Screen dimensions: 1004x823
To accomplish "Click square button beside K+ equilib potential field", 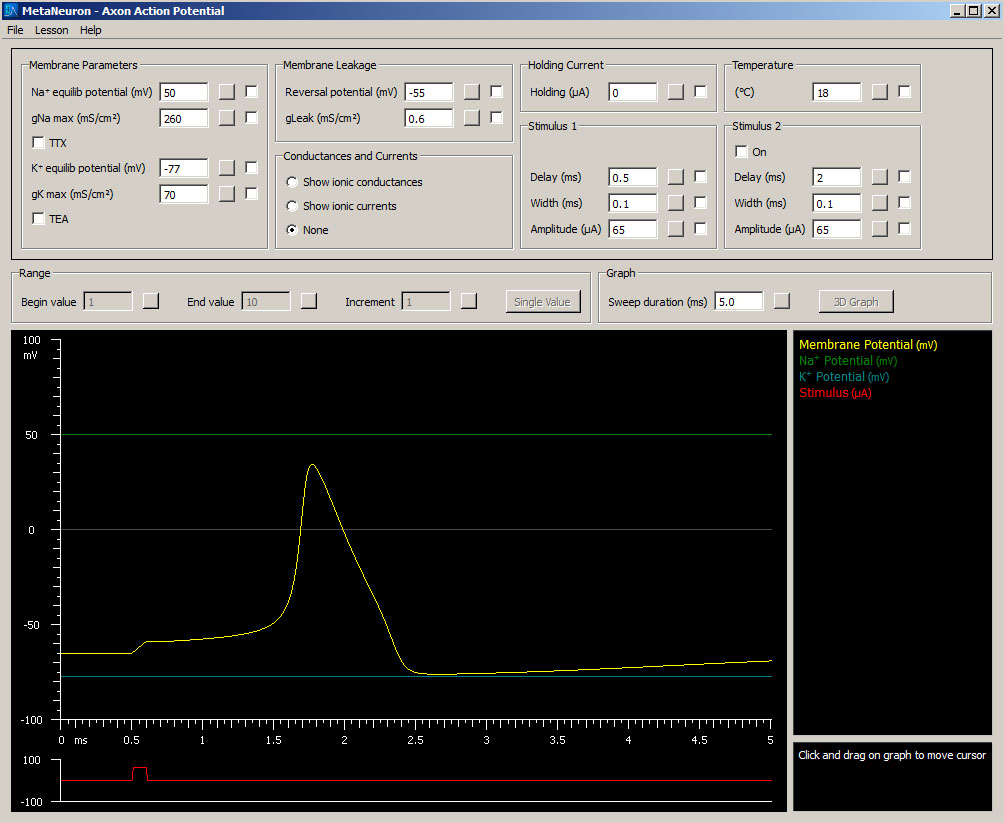I will tap(227, 168).
